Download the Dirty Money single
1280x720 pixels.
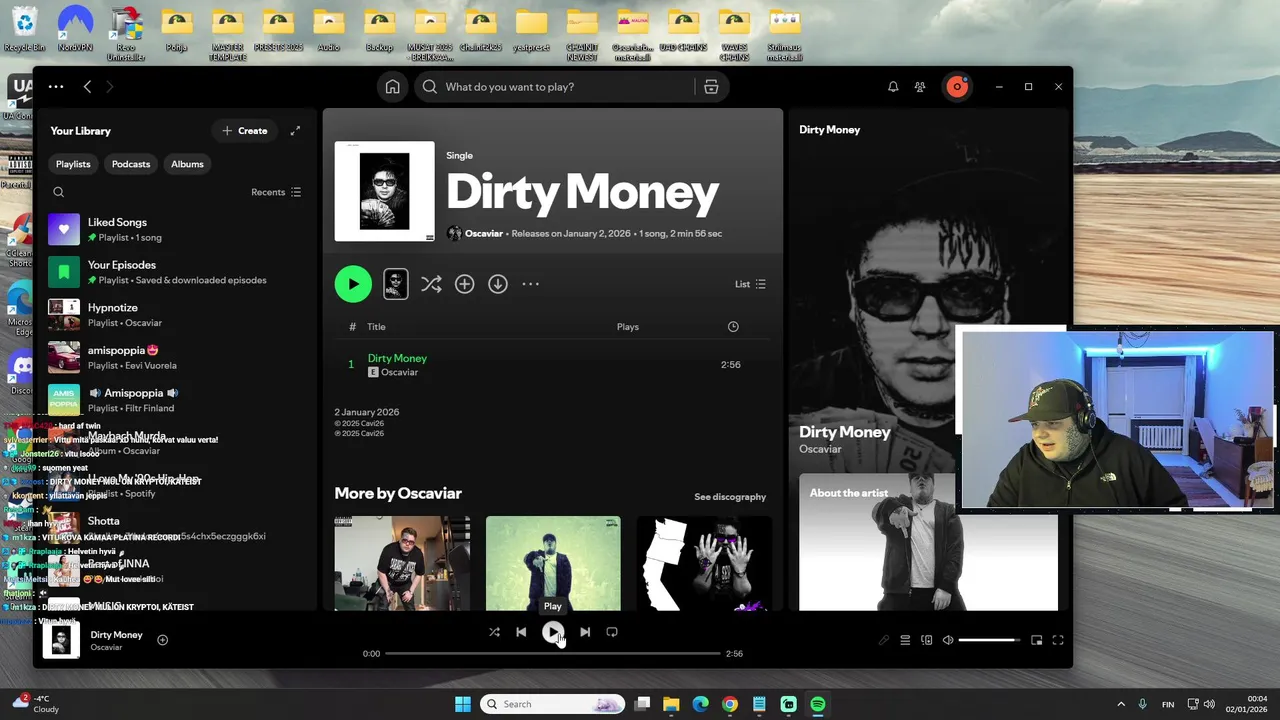pyautogui.click(x=497, y=284)
